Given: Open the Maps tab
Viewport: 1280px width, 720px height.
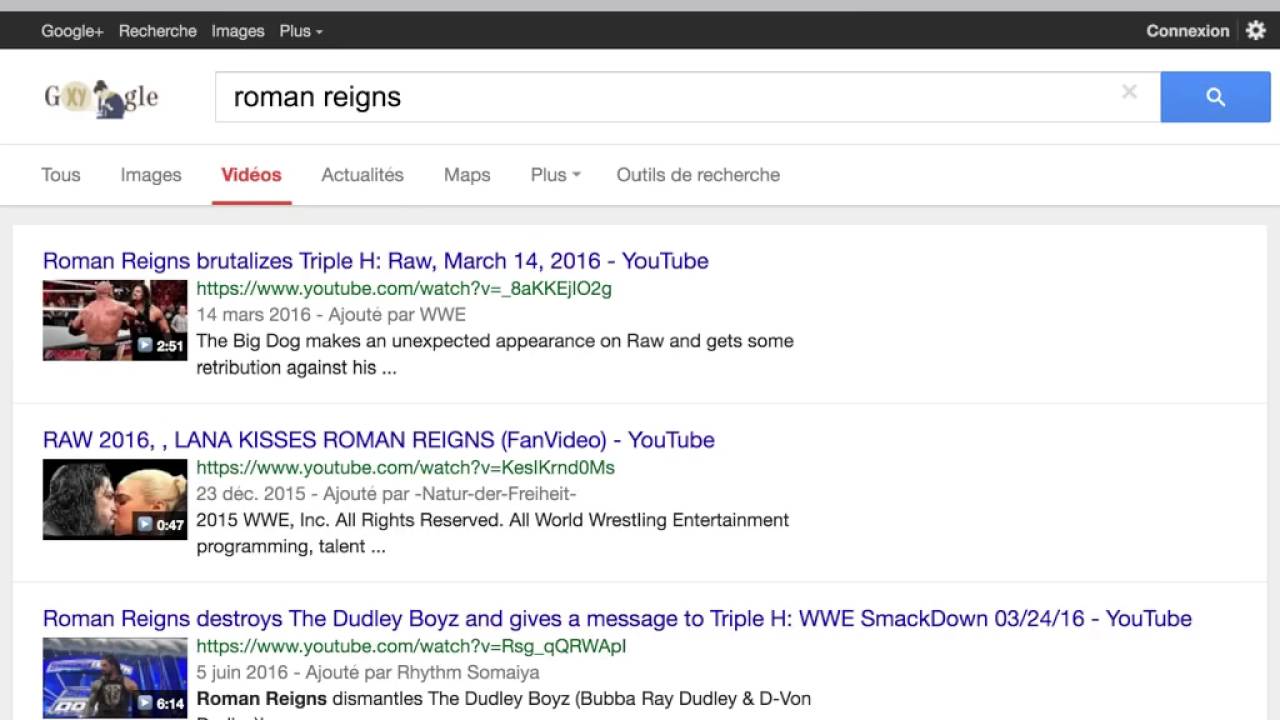Looking at the screenshot, I should coord(467,175).
